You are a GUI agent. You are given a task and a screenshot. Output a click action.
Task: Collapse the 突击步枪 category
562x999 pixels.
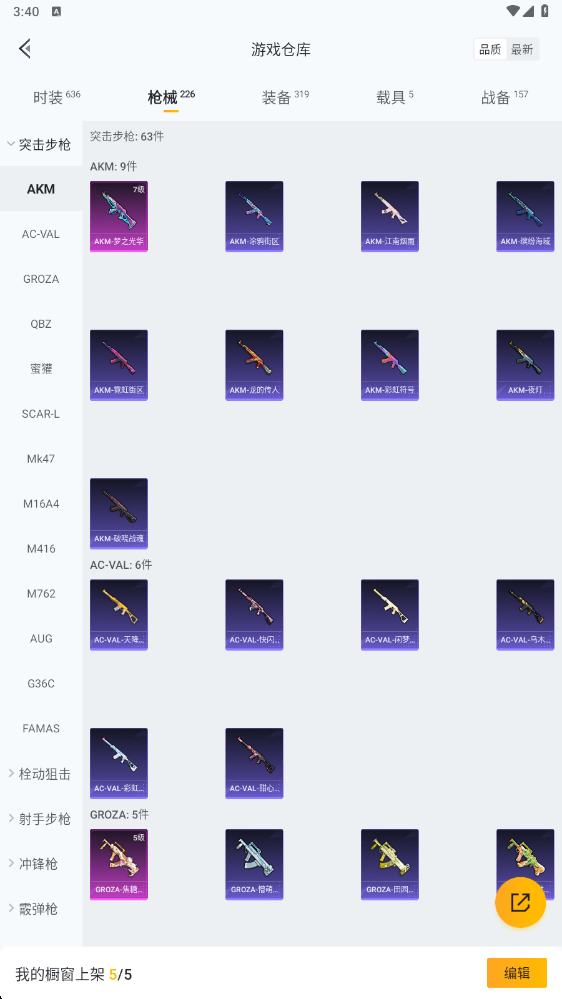tap(41, 144)
